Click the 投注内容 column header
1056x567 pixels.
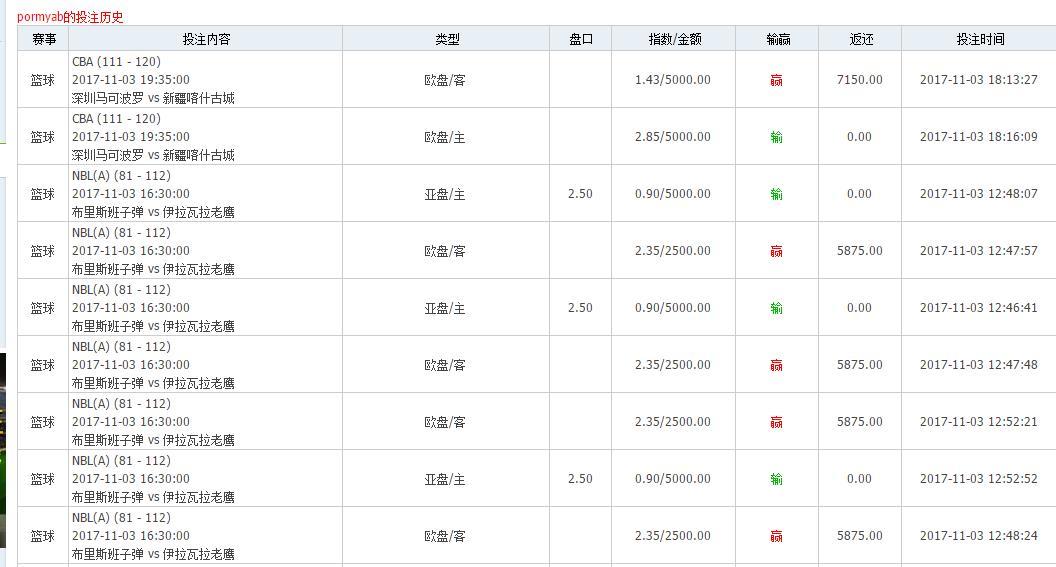206,40
